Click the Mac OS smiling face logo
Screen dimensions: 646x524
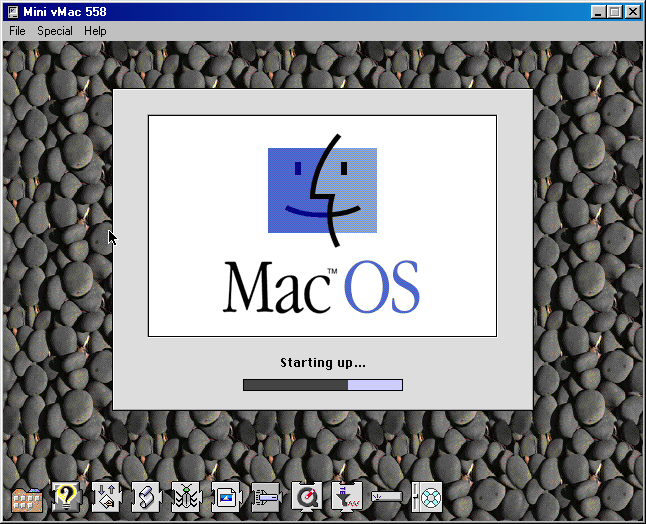point(323,190)
